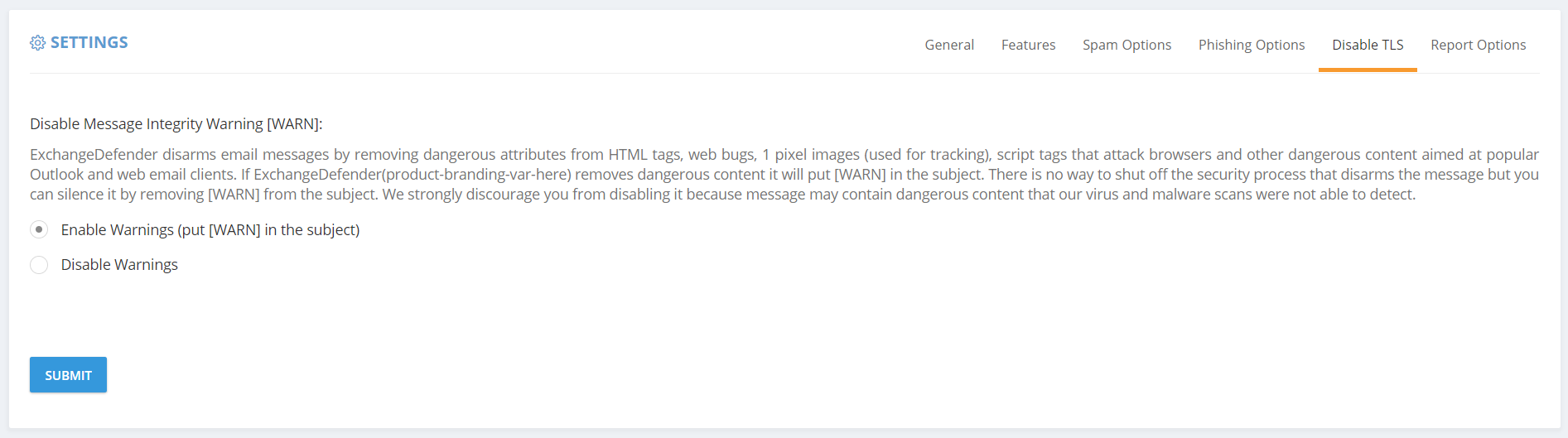Click the ExchangeDefender description paragraph
Image resolution: width=1568 pixels, height=438 pixels.
(784, 175)
